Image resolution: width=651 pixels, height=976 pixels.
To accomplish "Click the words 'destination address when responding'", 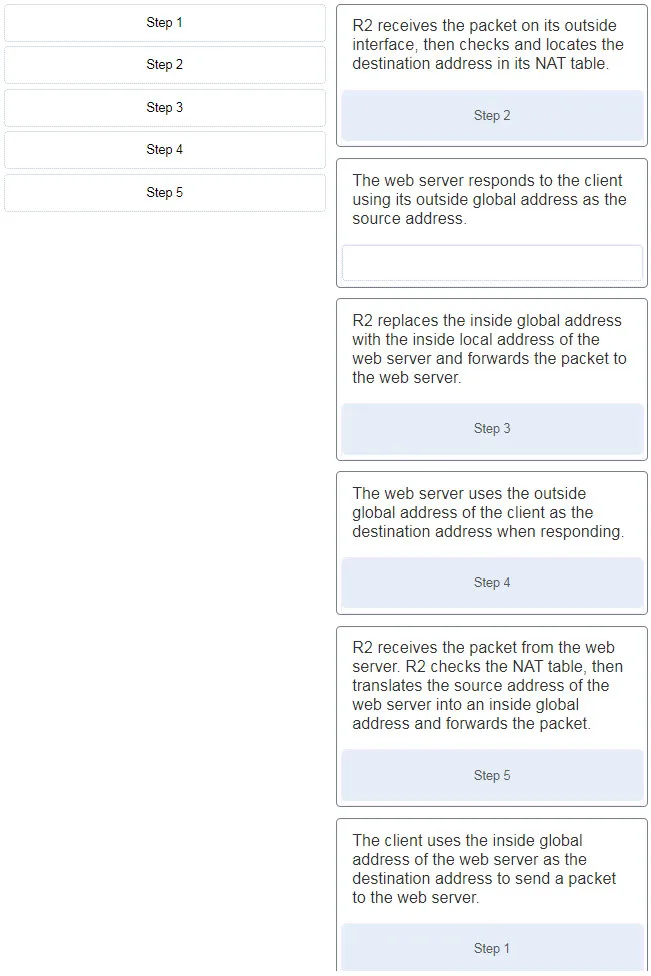I will click(488, 532).
